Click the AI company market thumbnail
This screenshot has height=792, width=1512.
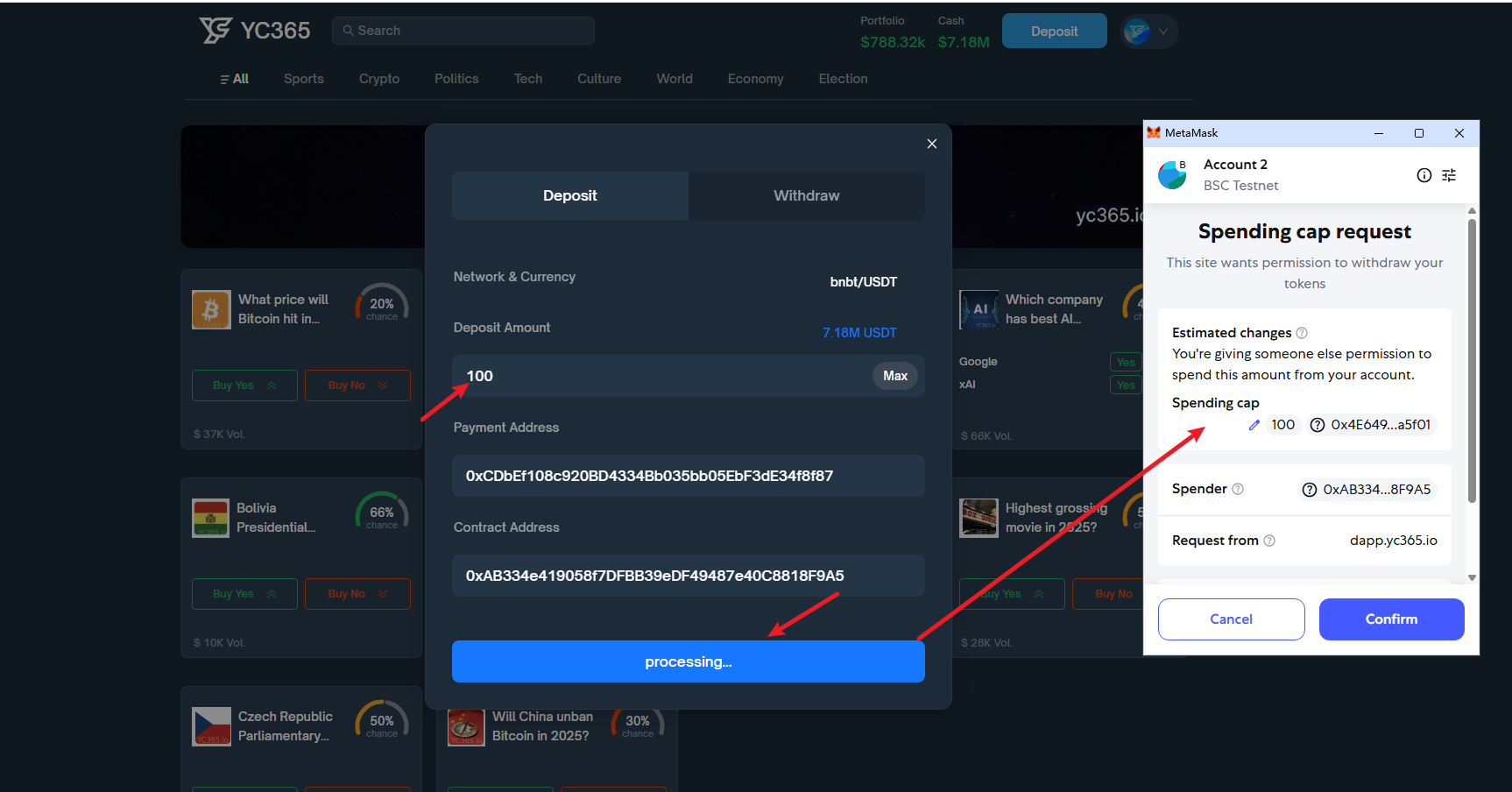[x=979, y=309]
